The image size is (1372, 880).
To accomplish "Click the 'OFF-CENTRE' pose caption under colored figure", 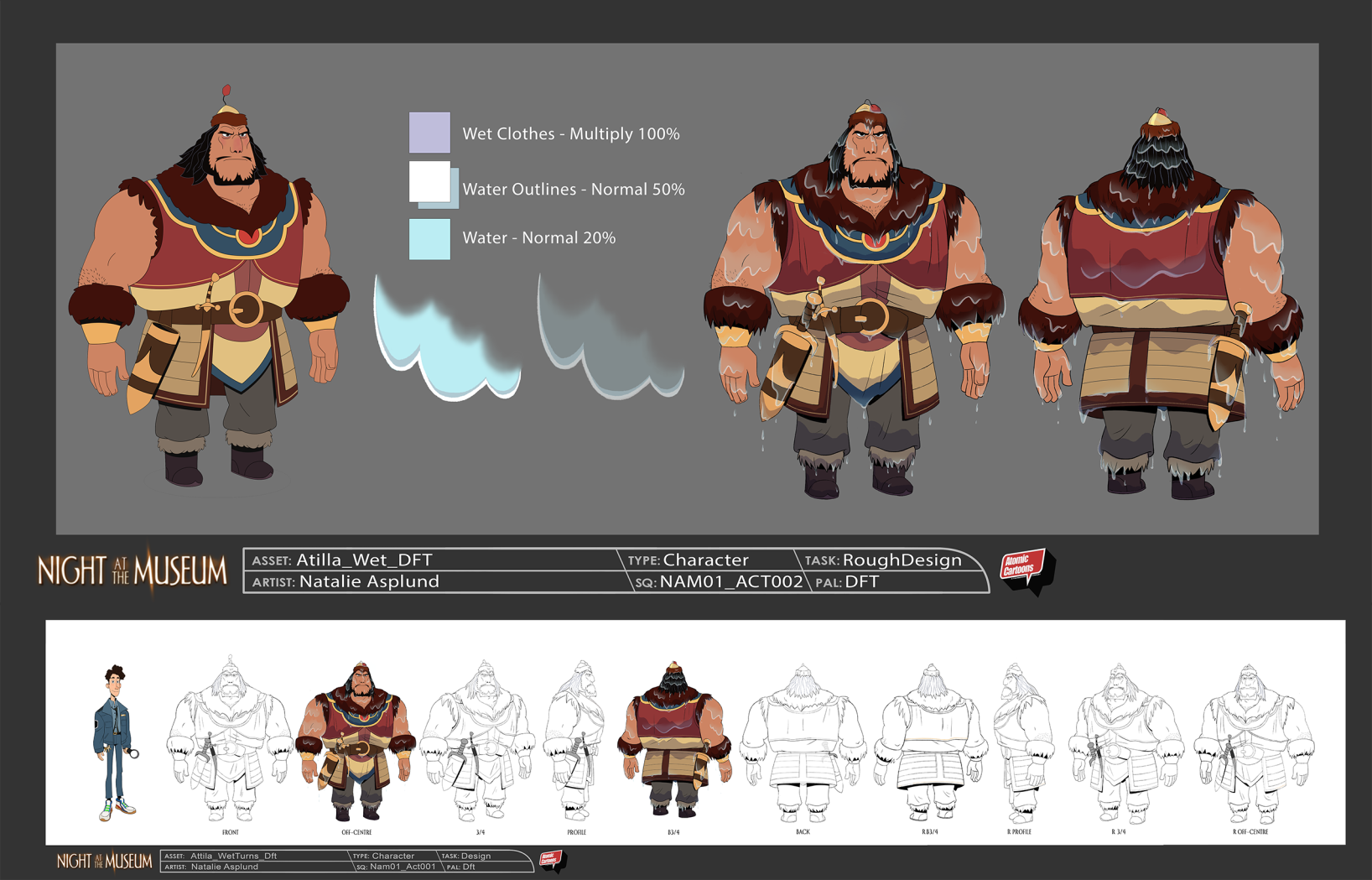I will click(x=356, y=832).
